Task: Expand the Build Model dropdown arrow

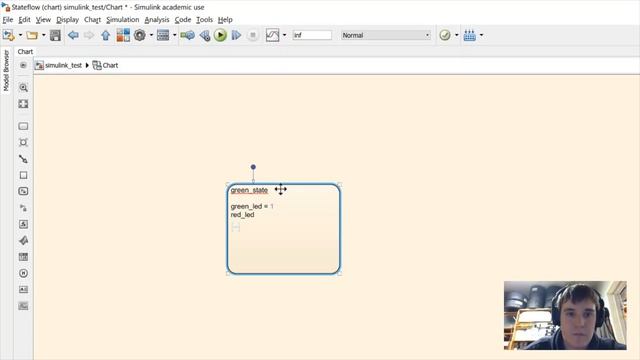Action: [x=481, y=35]
